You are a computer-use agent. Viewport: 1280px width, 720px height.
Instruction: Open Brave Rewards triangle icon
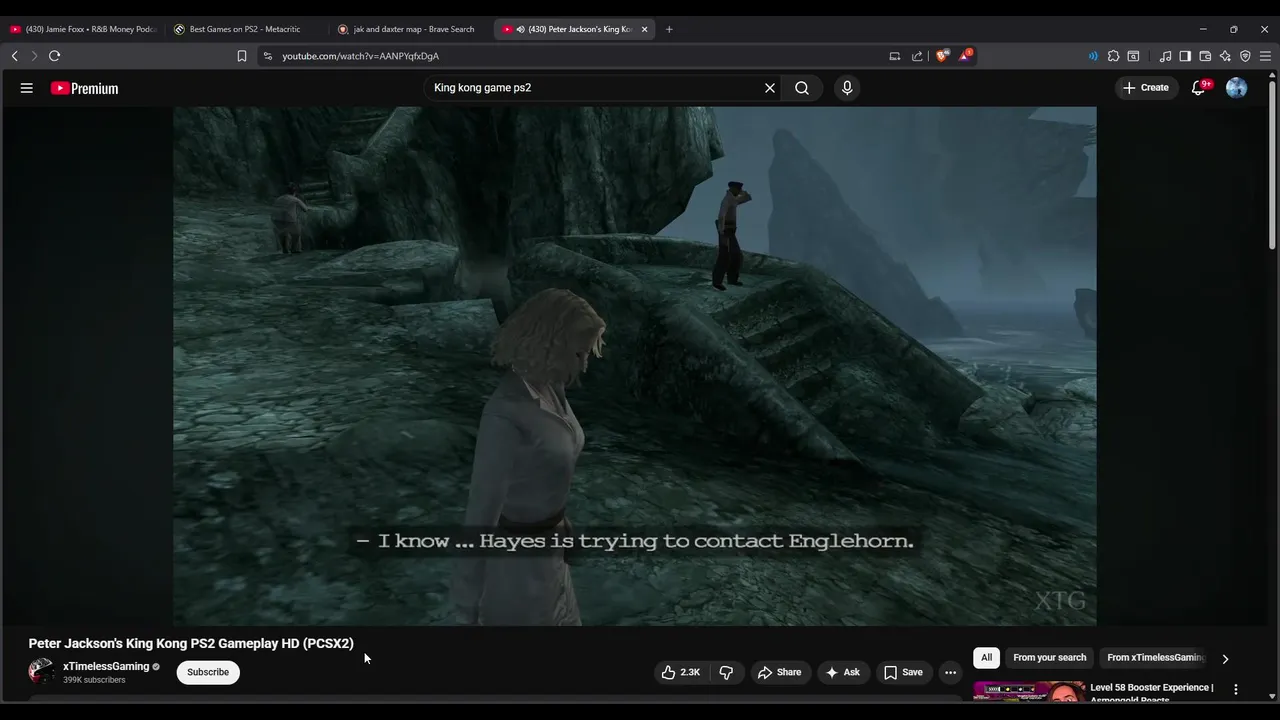click(x=965, y=56)
